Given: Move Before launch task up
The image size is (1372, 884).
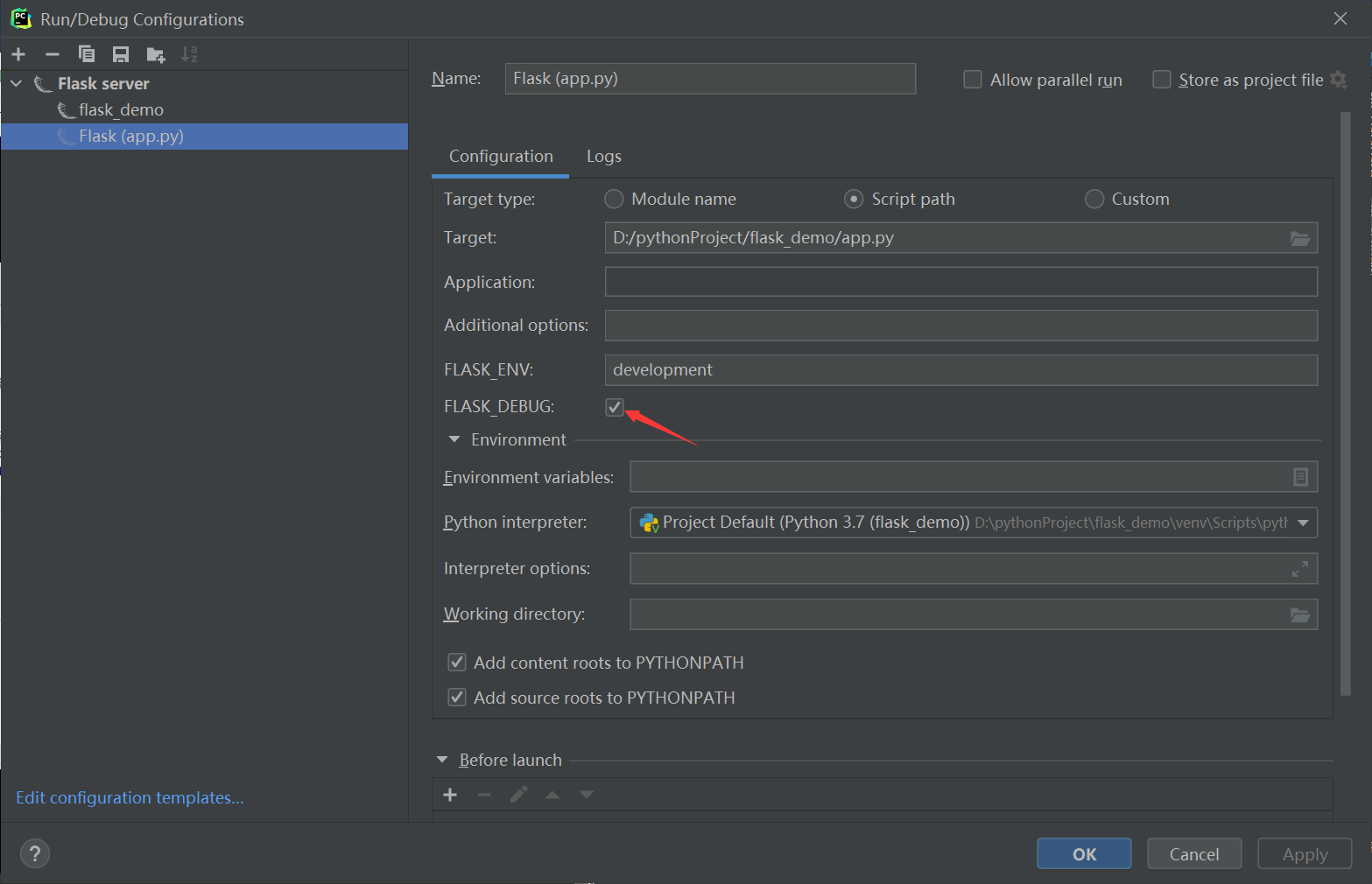Looking at the screenshot, I should tap(552, 795).
